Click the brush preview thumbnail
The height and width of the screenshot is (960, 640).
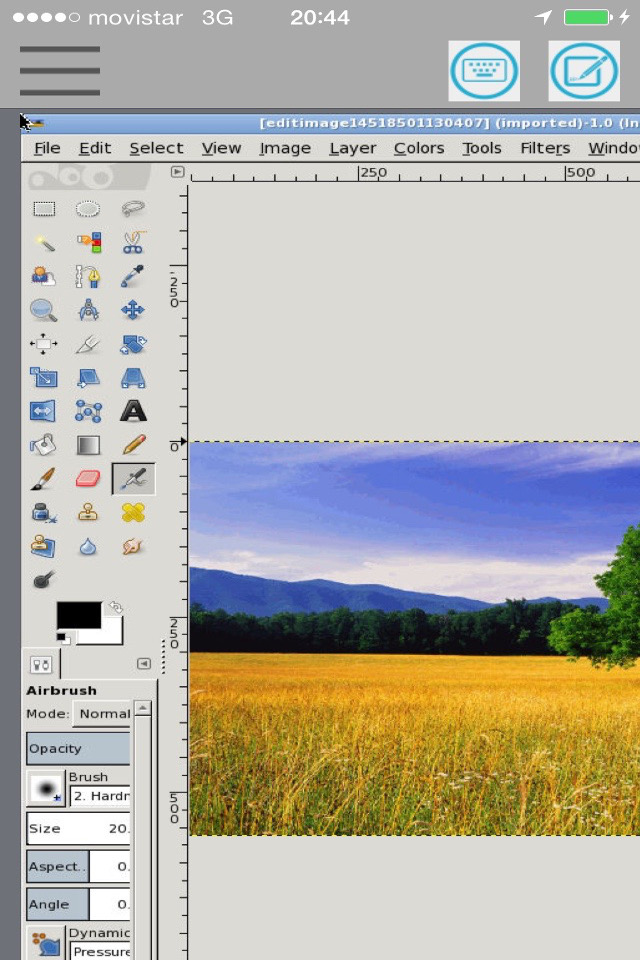pyautogui.click(x=45, y=789)
